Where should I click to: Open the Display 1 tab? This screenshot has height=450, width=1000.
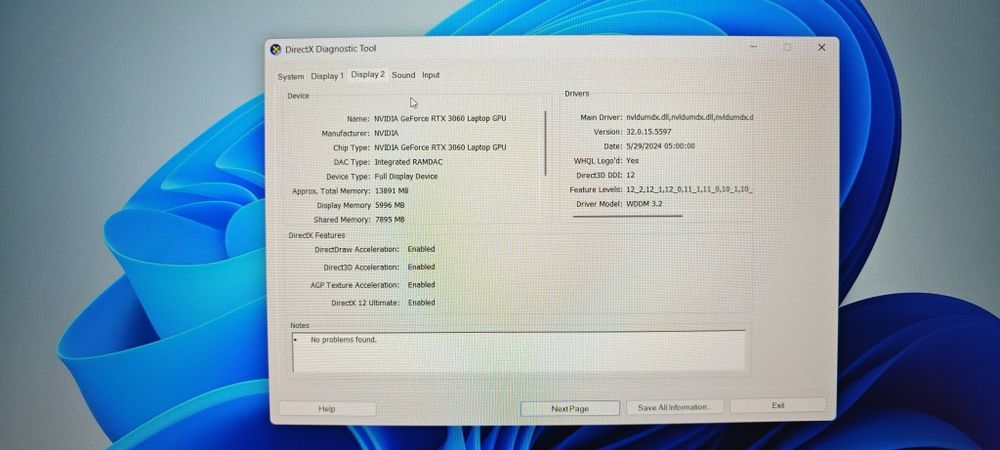coord(327,76)
